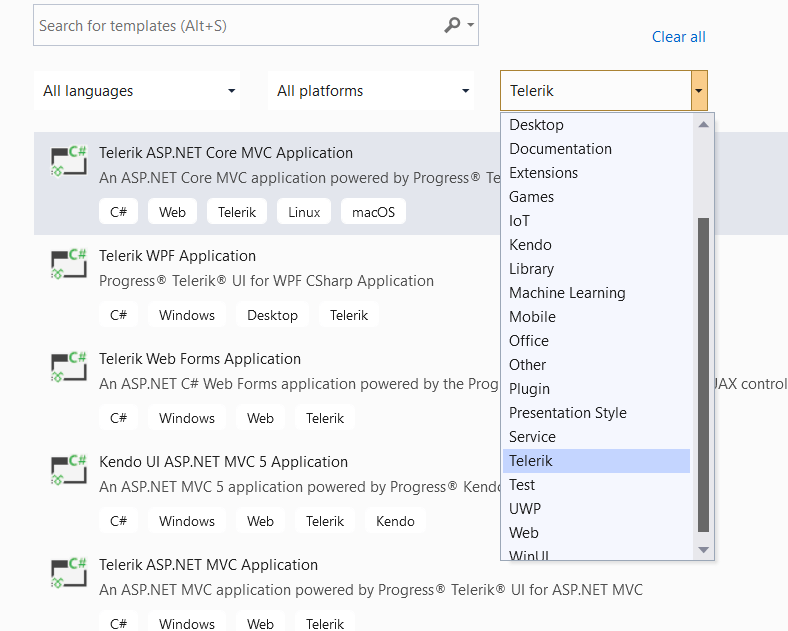
Task: Click Web tag on Kendo UI template
Action: click(x=260, y=521)
